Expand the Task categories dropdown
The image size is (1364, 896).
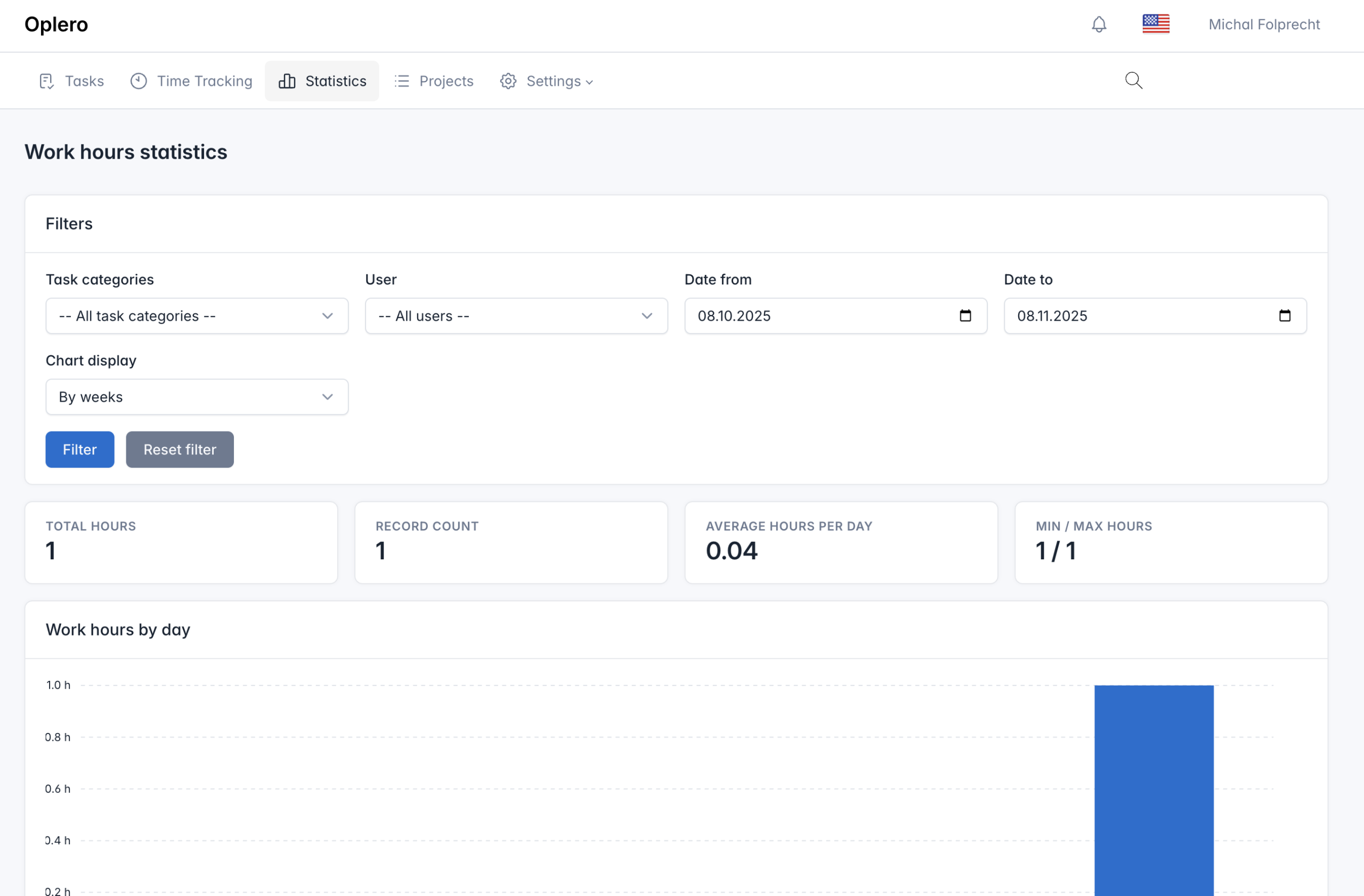pos(197,316)
